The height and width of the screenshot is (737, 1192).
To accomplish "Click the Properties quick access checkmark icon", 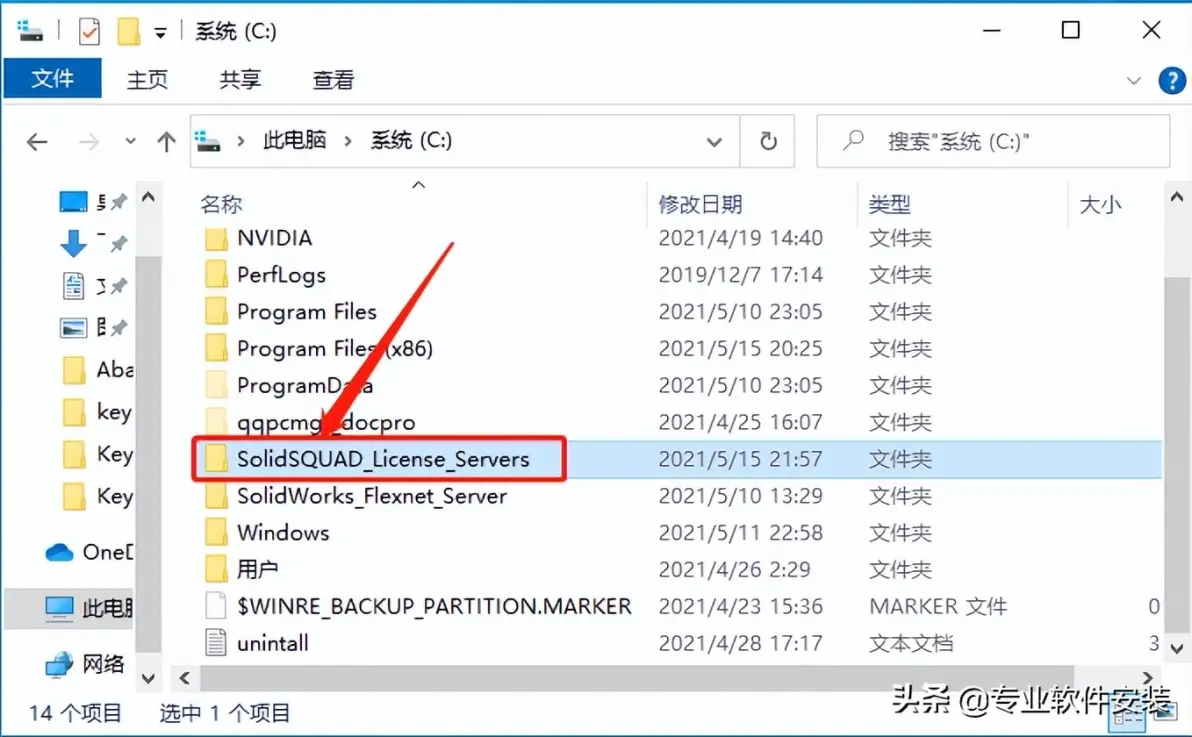I will 90,31.
